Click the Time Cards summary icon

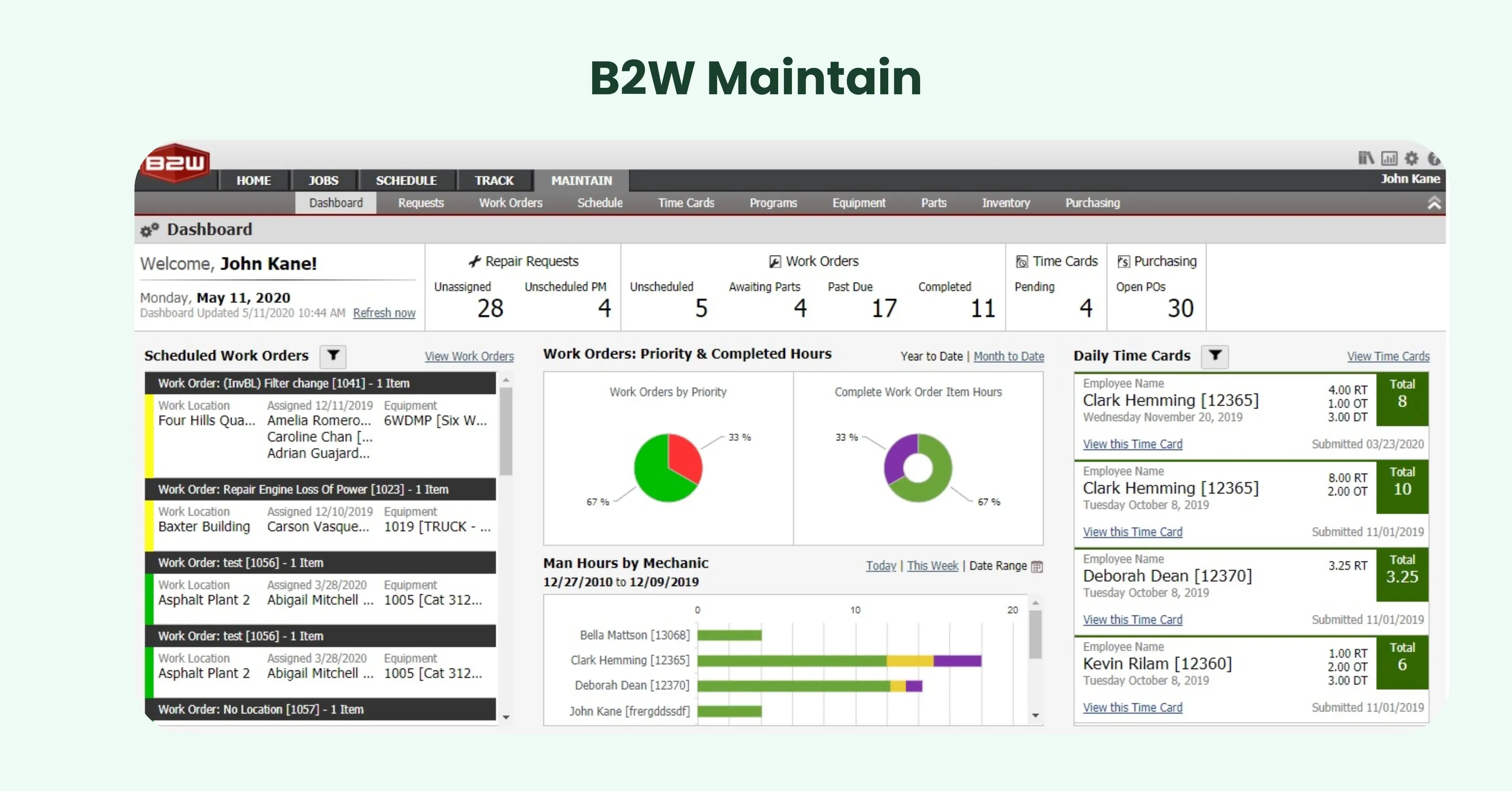(x=1022, y=262)
